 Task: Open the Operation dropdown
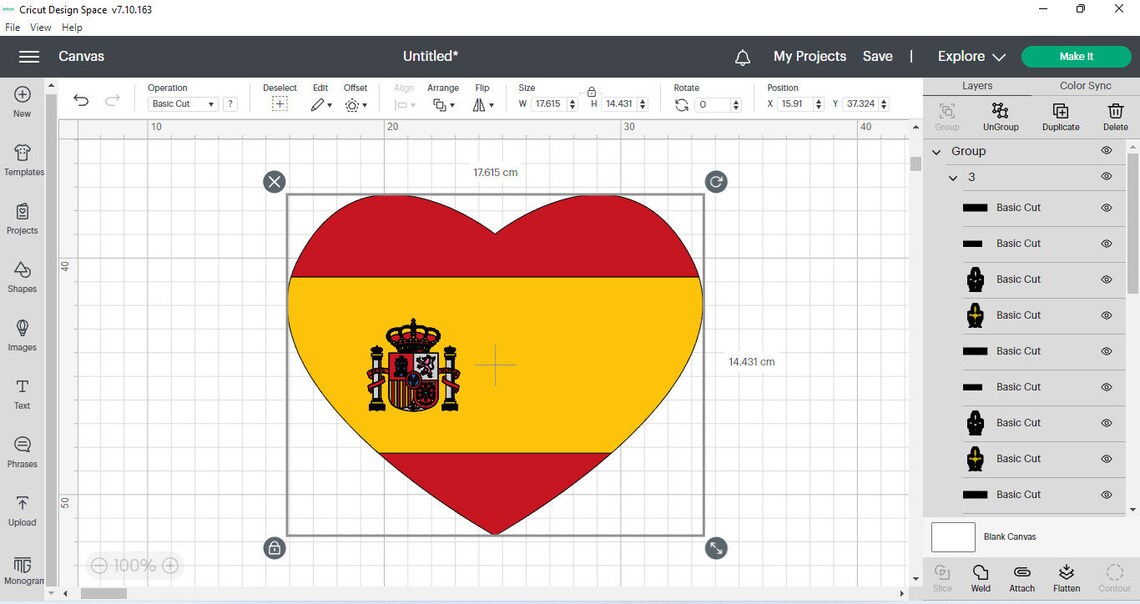click(182, 103)
